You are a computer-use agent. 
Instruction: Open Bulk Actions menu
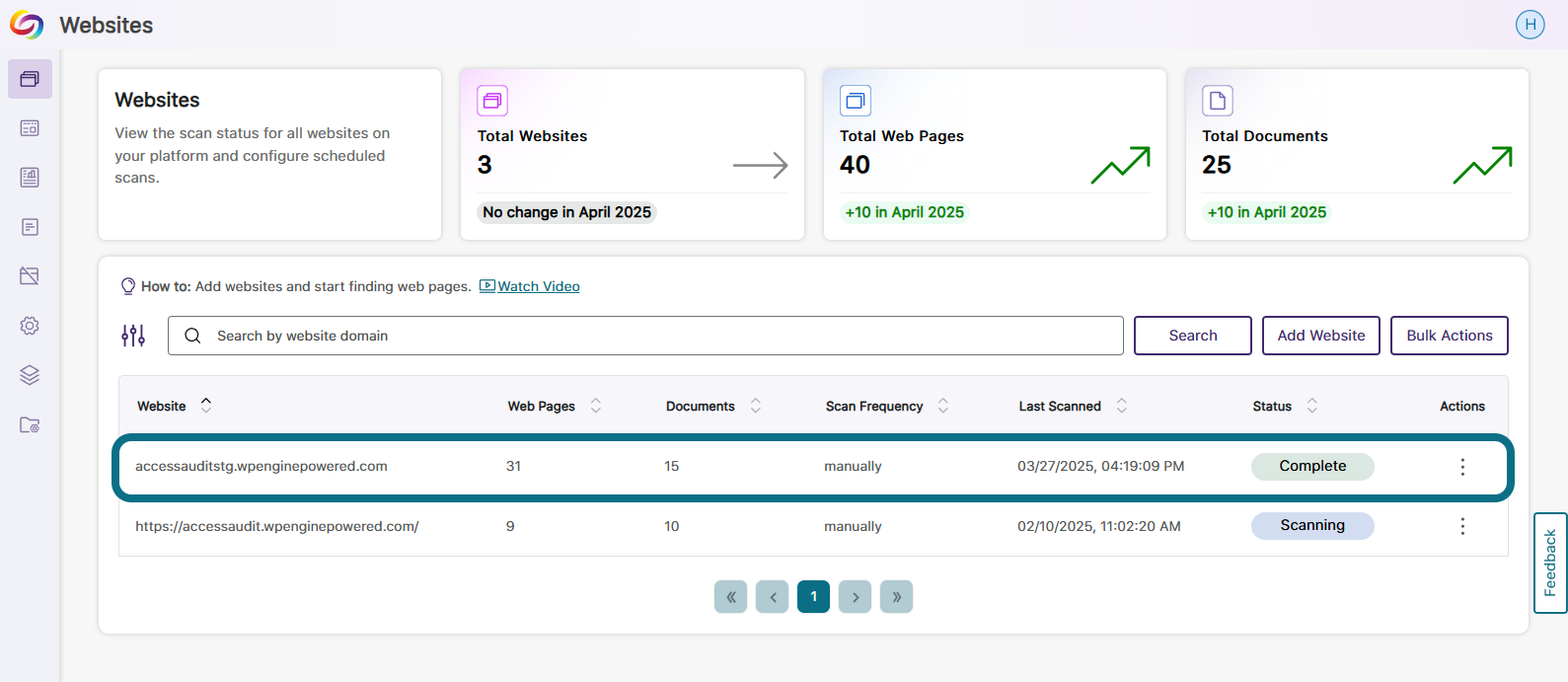point(1450,336)
